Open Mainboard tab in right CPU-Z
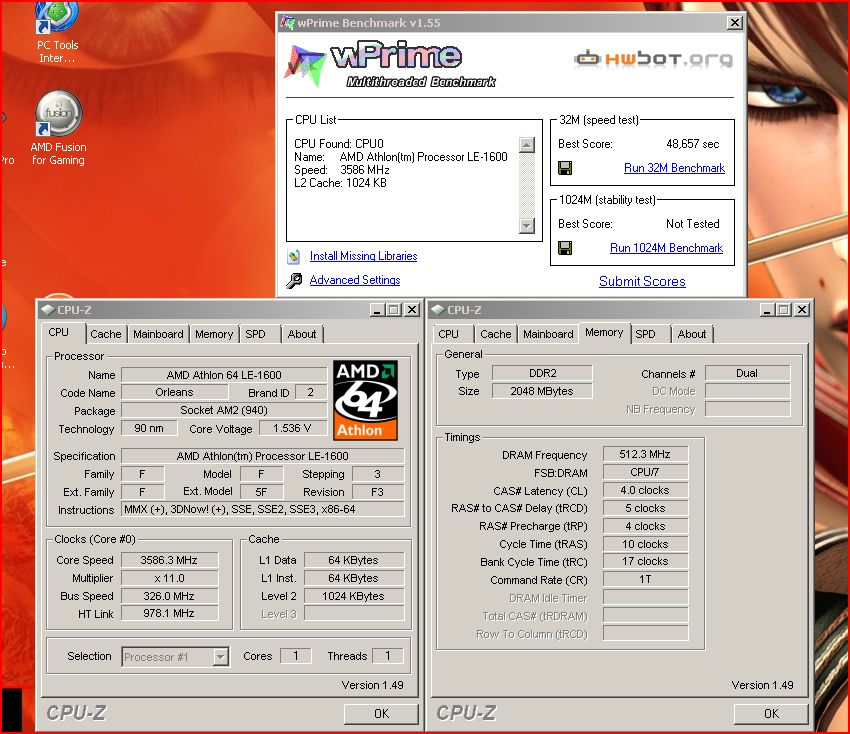 [548, 334]
